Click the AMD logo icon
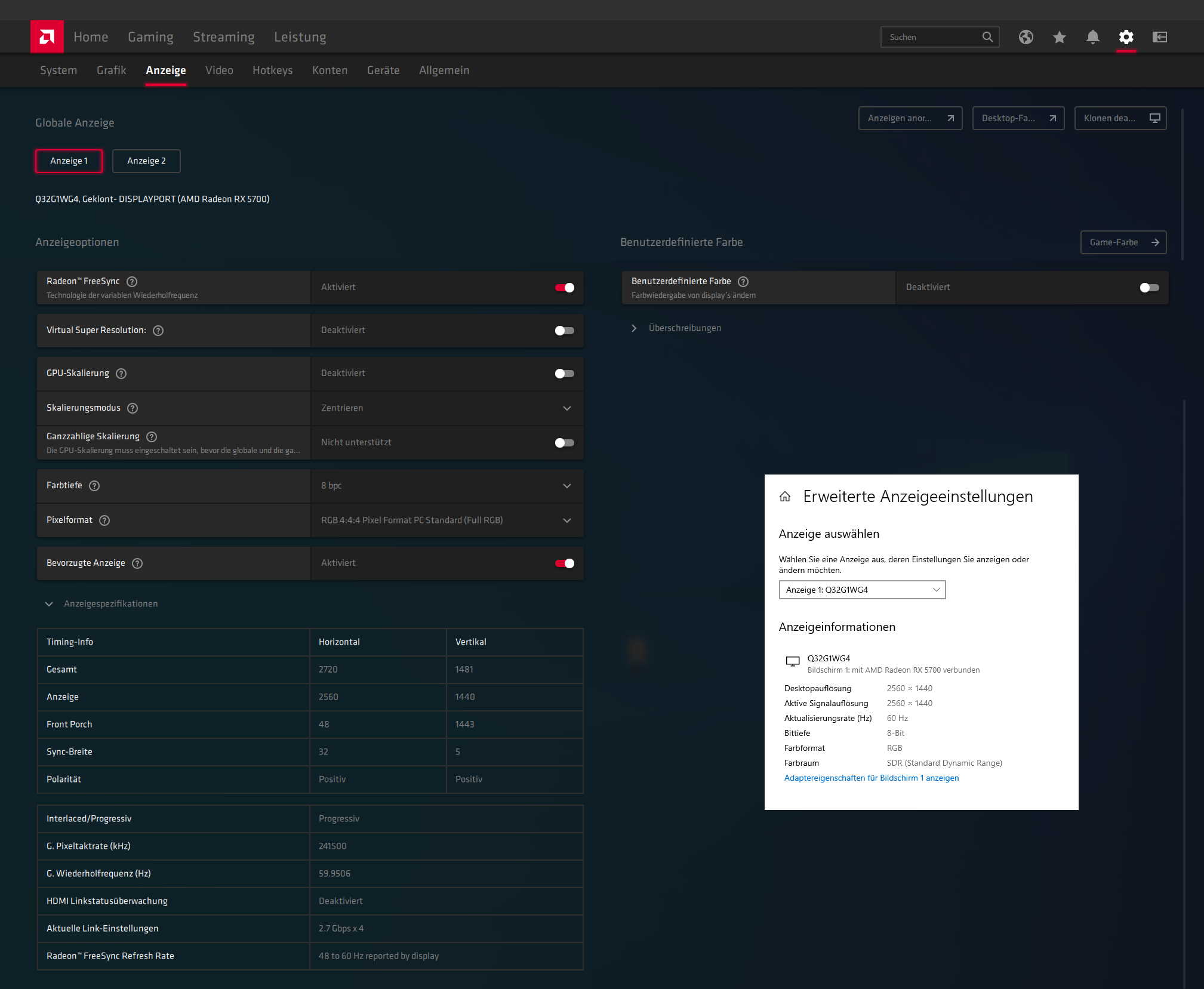 click(x=47, y=37)
